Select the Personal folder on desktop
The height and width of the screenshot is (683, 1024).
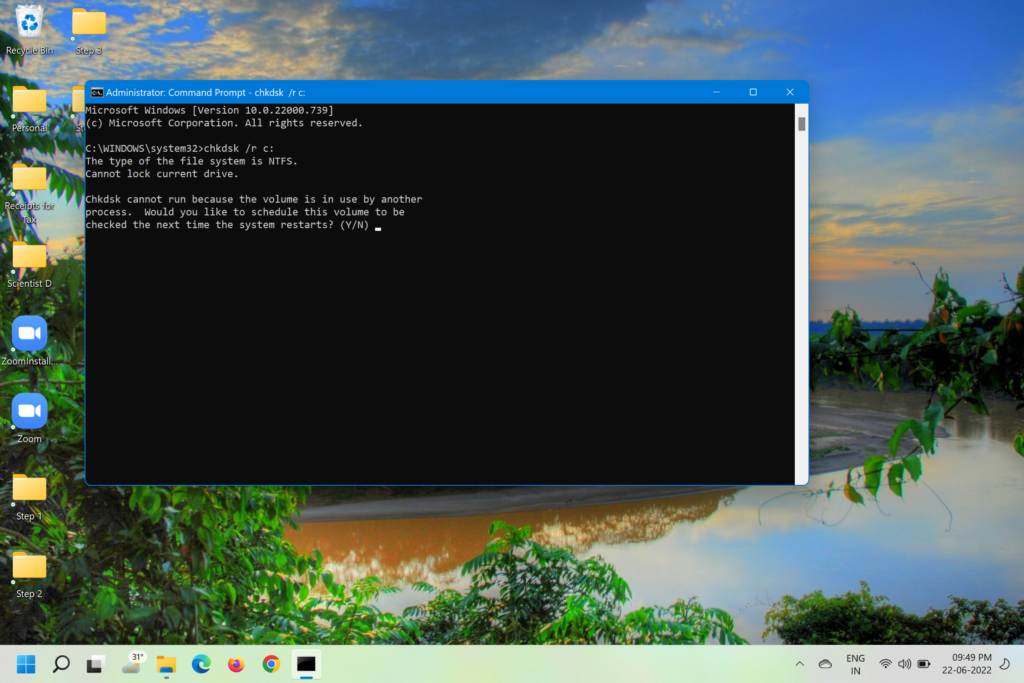pyautogui.click(x=29, y=102)
